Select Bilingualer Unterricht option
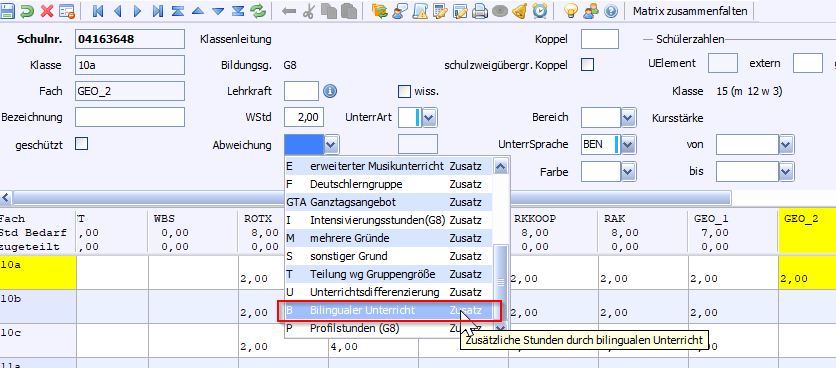 [x=389, y=311]
